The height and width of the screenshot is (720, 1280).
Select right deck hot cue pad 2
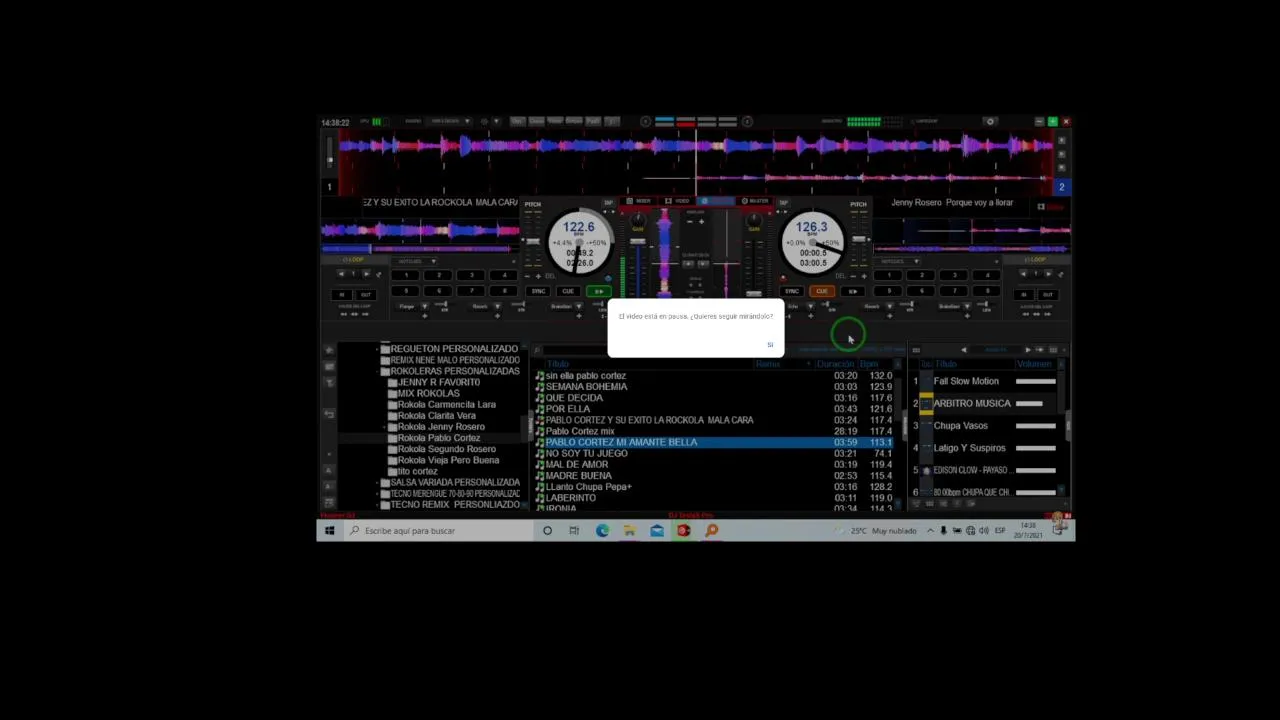921,275
